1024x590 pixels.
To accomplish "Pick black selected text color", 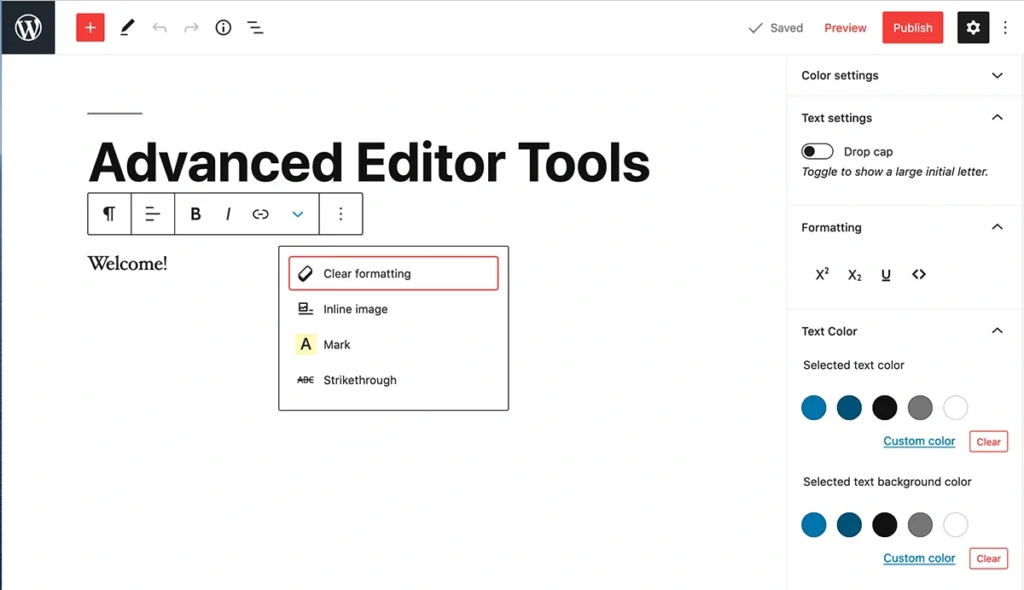I will (x=884, y=408).
